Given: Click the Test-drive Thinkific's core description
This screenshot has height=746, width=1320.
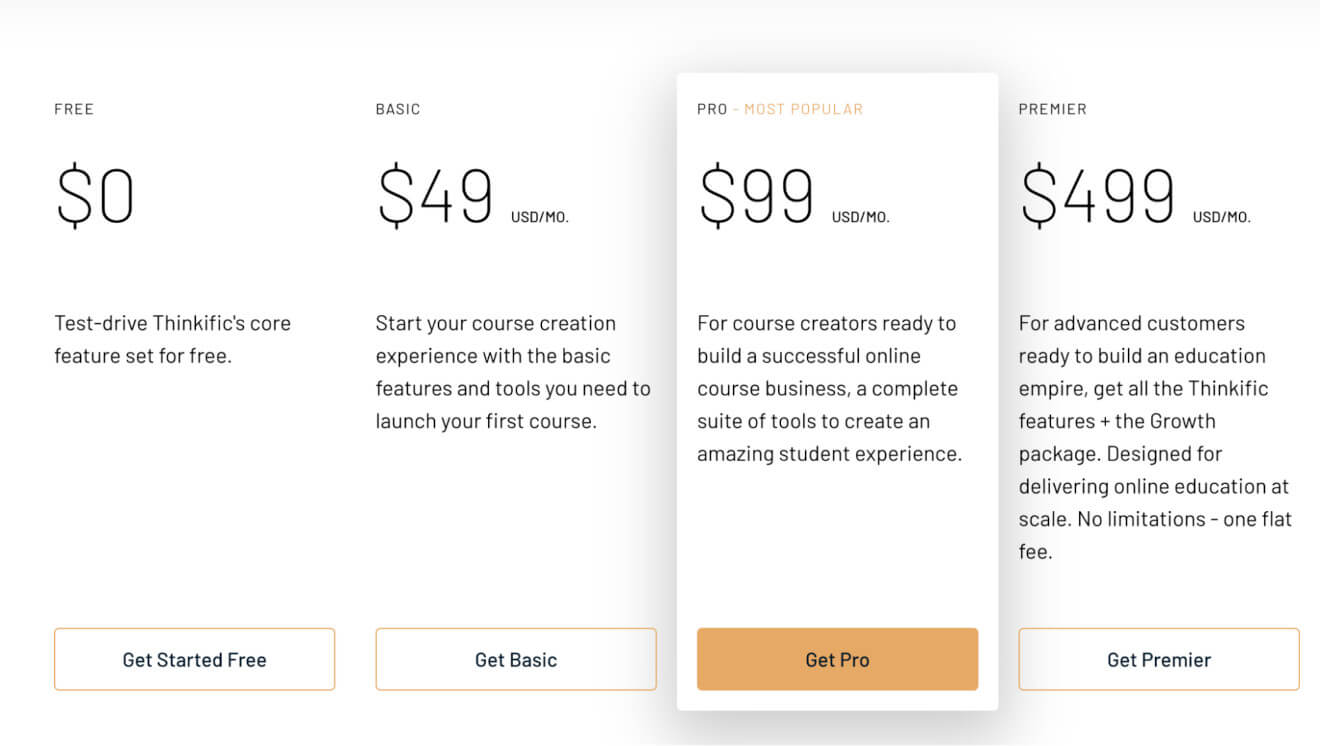Looking at the screenshot, I should [173, 339].
